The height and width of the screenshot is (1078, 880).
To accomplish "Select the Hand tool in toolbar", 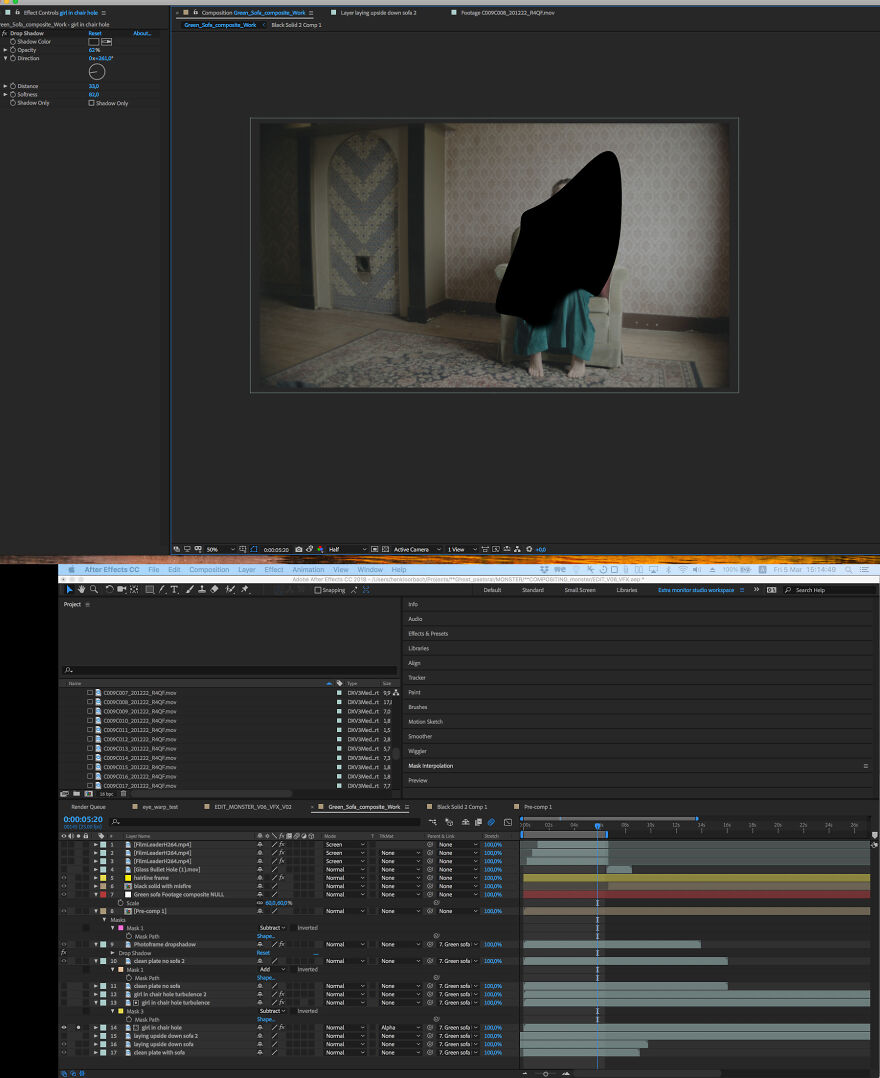I will (81, 590).
